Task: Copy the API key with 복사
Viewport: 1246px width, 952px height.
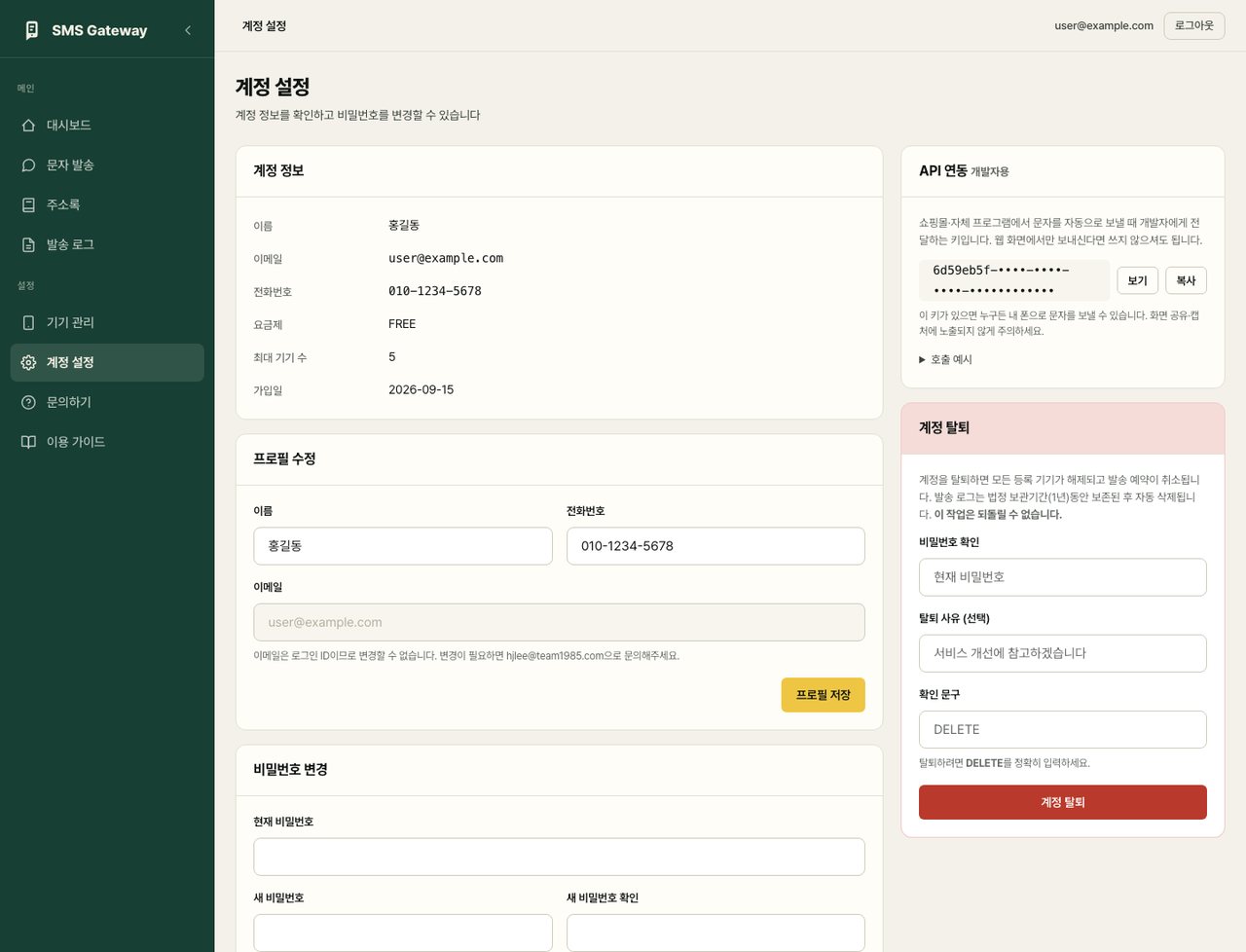Action: pos(1186,280)
